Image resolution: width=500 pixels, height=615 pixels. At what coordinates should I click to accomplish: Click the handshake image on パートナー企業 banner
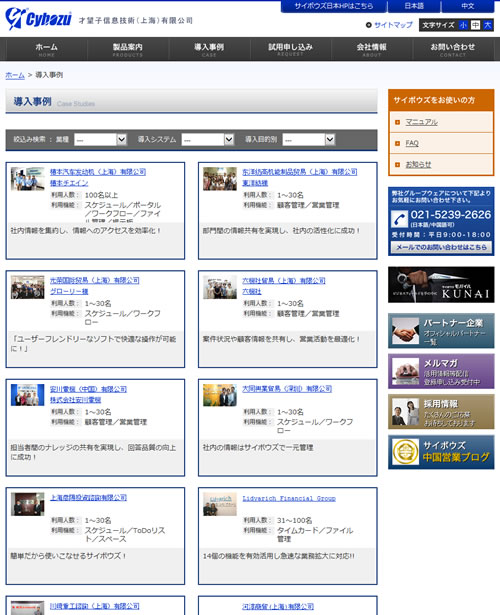pos(405,331)
